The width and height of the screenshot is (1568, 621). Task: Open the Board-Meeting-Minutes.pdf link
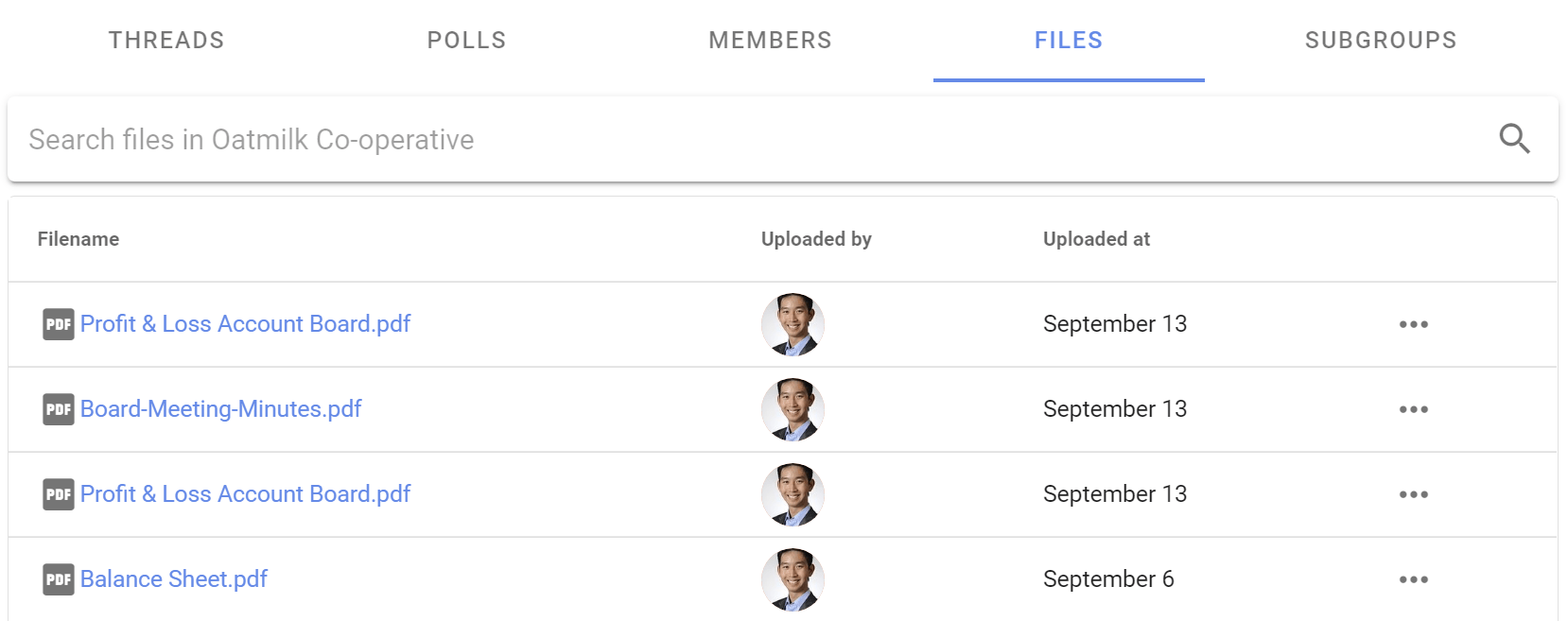[220, 408]
